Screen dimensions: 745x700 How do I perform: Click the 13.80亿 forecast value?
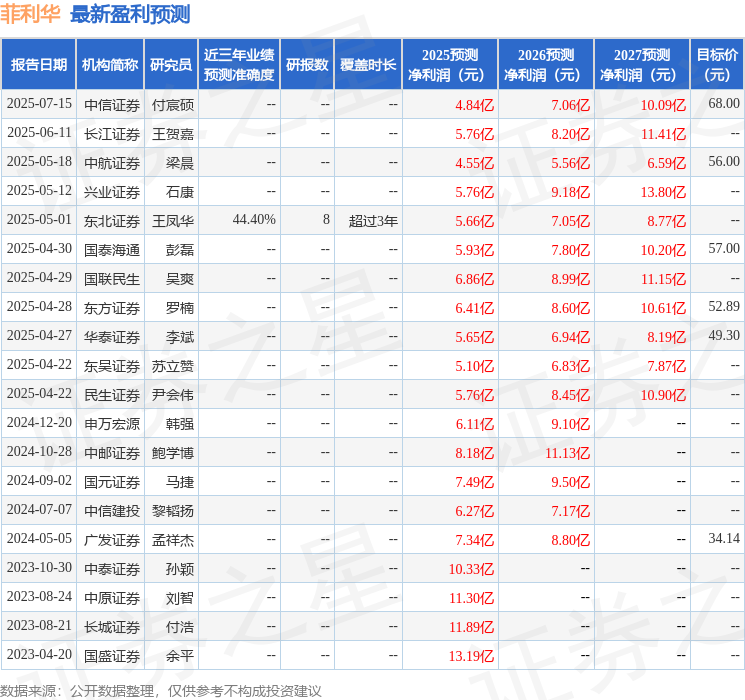[663, 192]
